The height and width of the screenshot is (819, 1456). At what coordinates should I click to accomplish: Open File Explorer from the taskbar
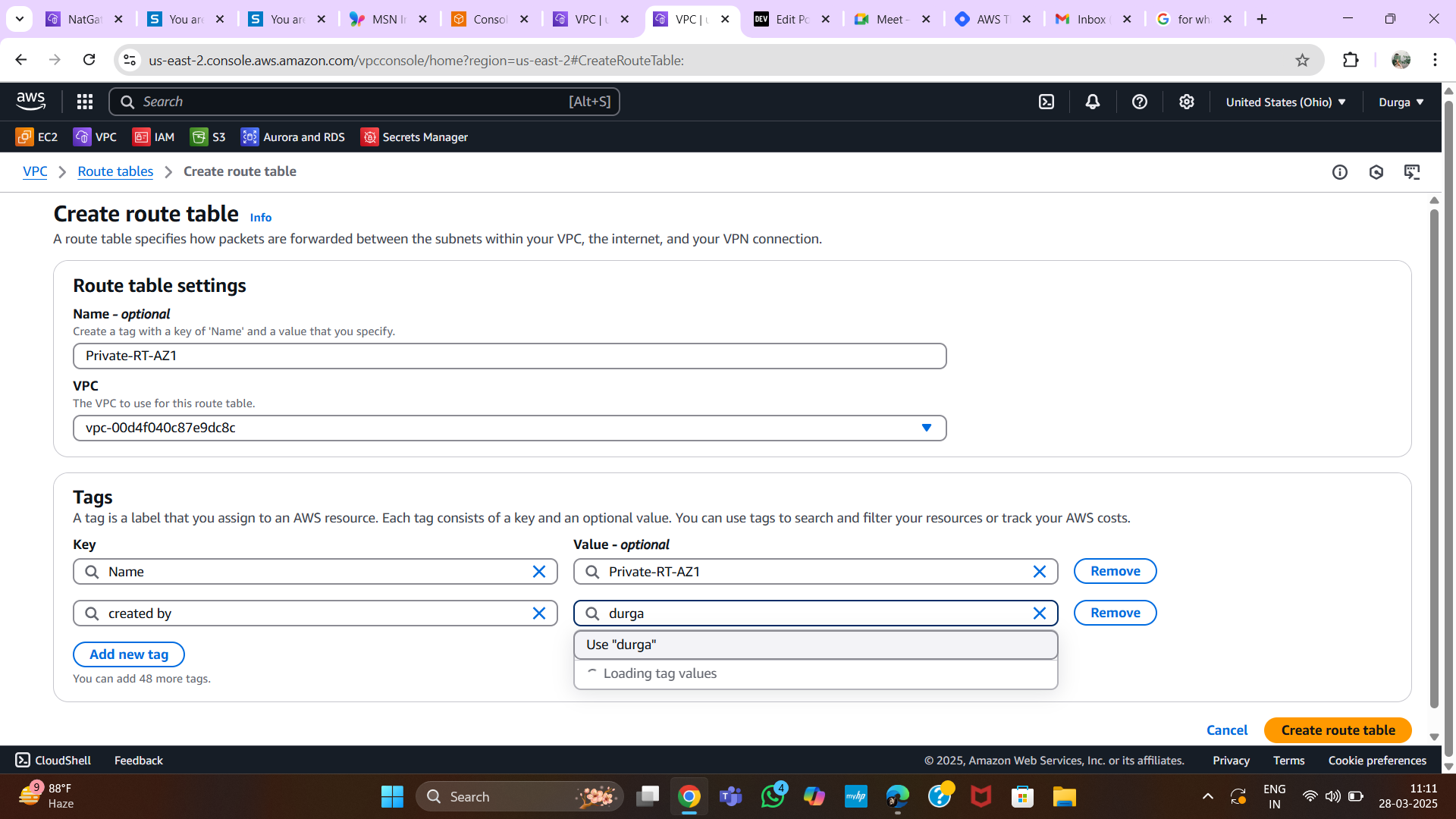point(1064,796)
